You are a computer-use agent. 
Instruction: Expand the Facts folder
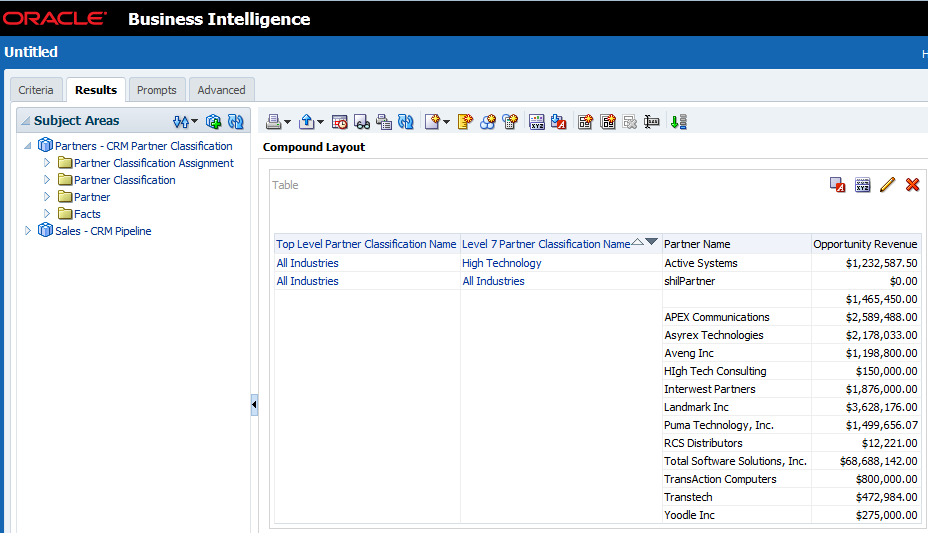click(x=47, y=214)
